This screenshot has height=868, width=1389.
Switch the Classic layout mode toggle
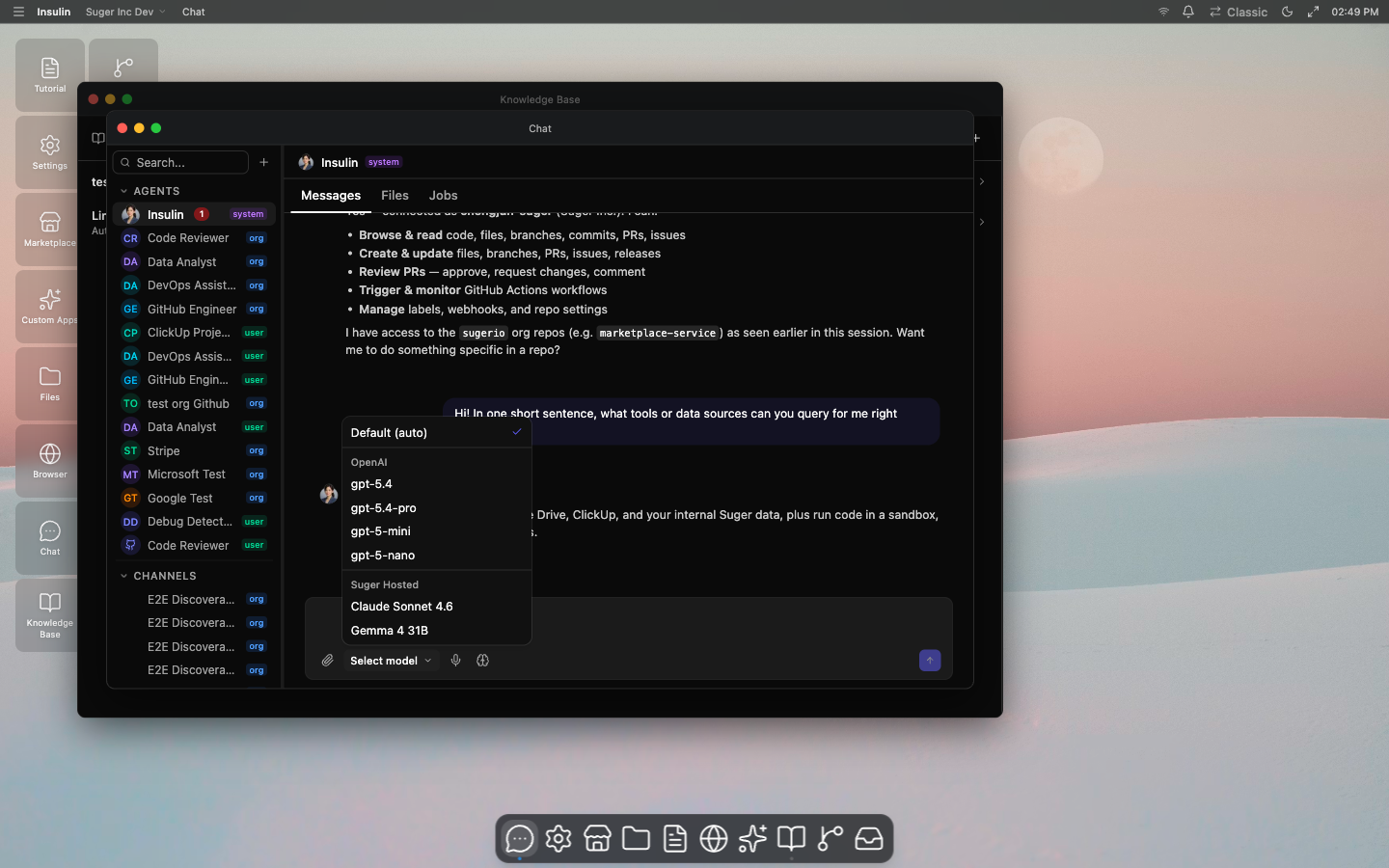pos(1239,12)
